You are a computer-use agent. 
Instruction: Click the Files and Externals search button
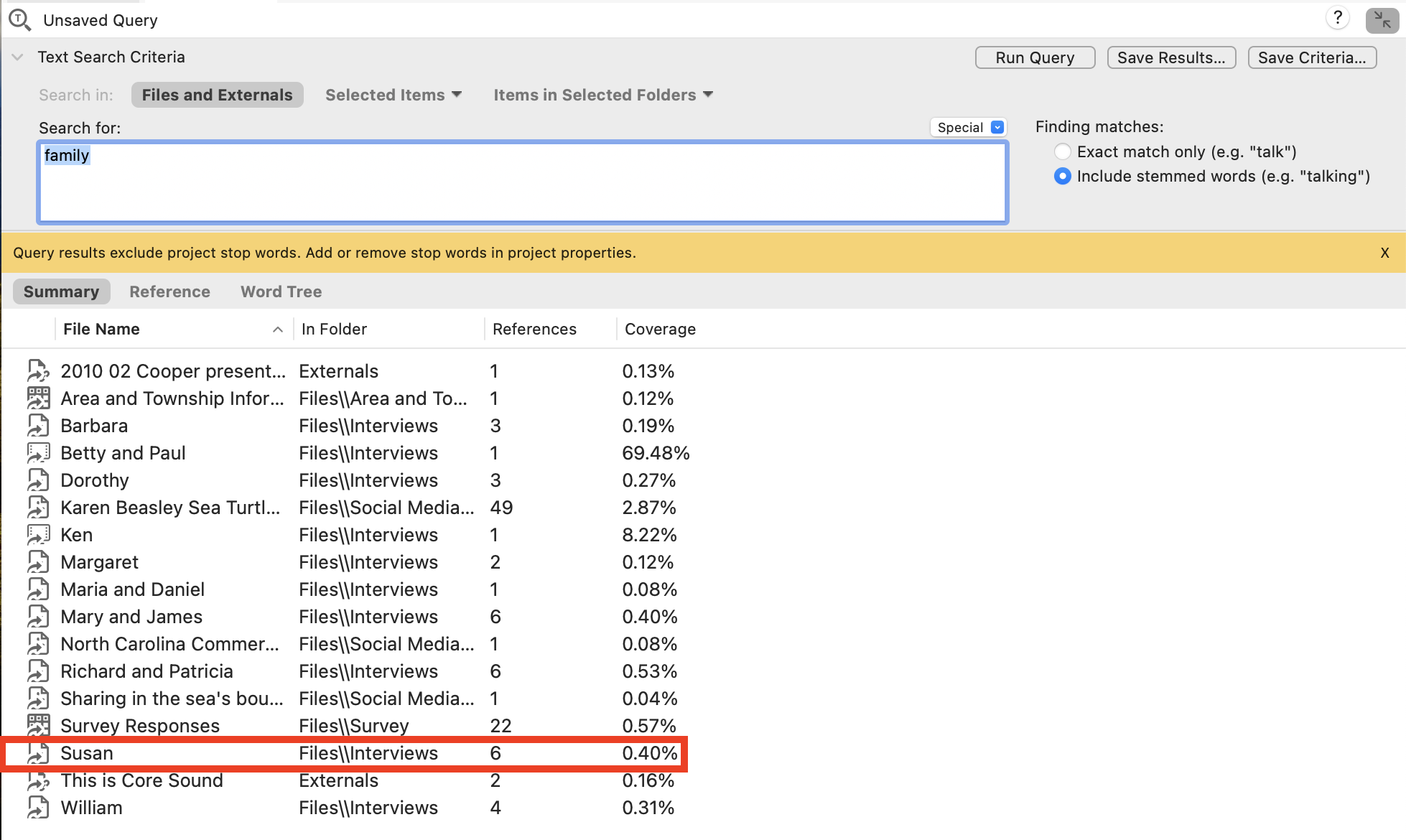[217, 94]
